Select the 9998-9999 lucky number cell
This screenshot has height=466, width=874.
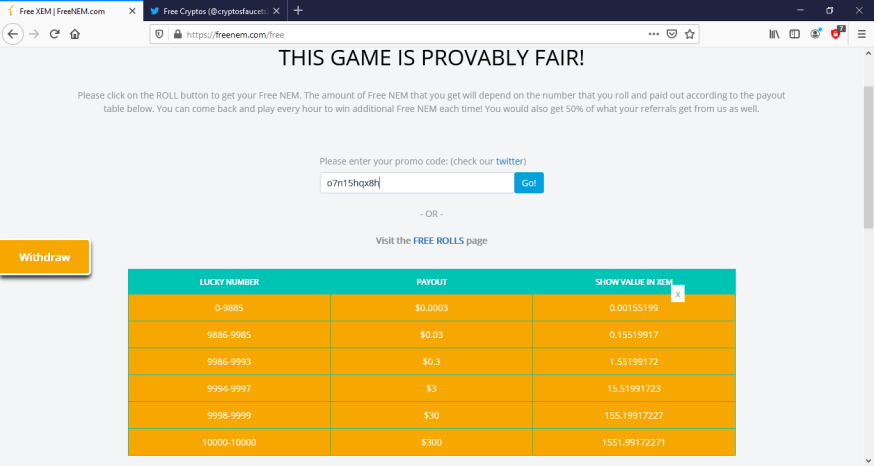(229, 415)
